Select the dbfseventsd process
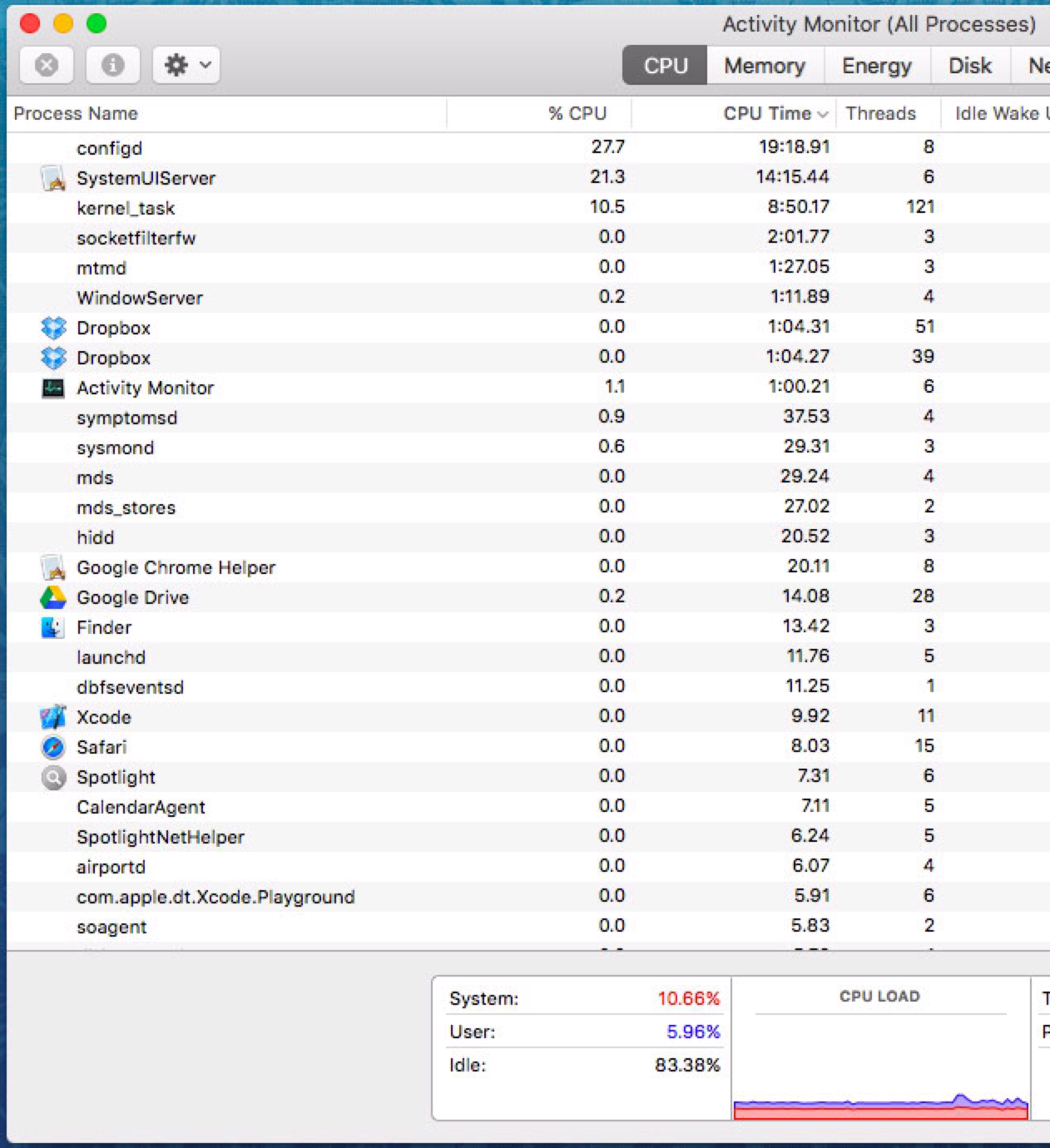 [x=528, y=687]
